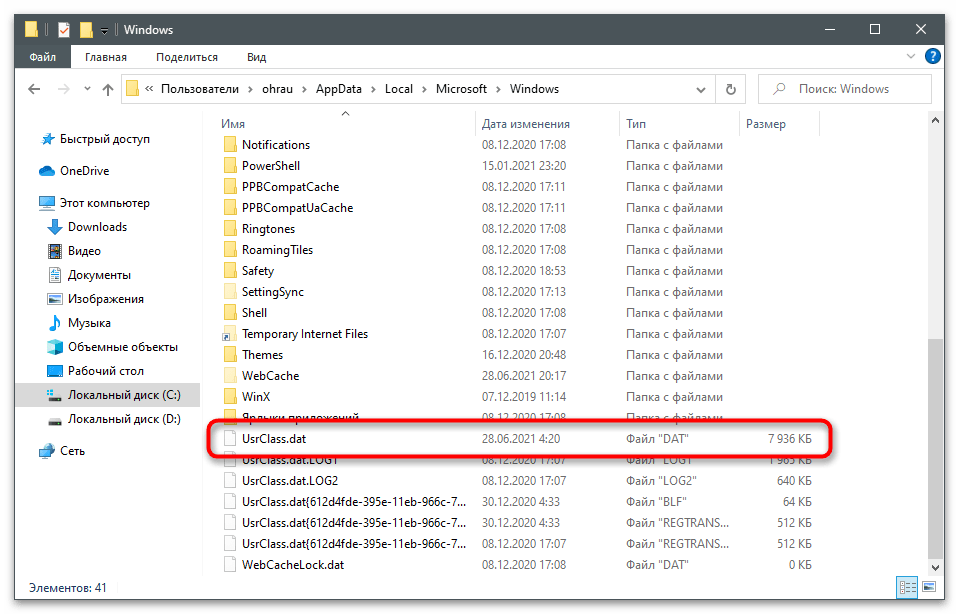Select the Themes folder name
Screen dimensions: 959x614
coord(262,355)
